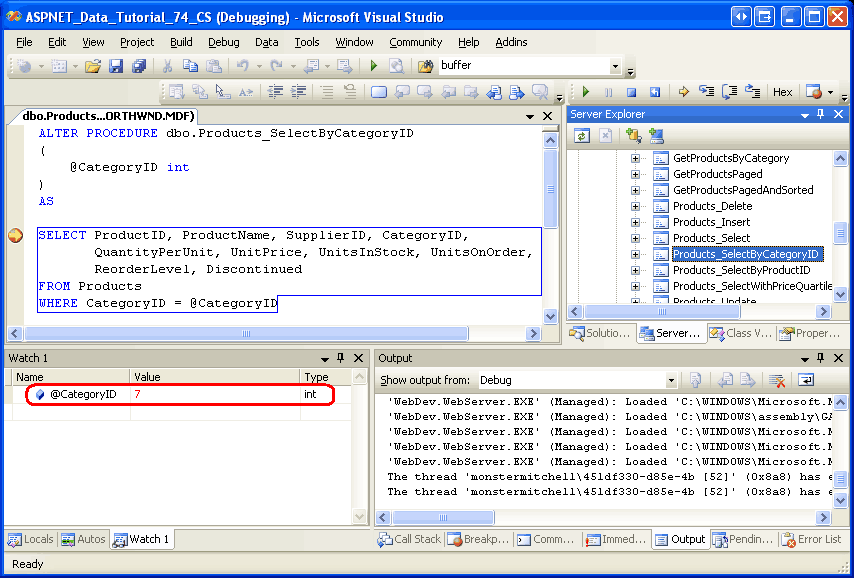Toggle Hex display button
The image size is (854, 578).
[783, 92]
